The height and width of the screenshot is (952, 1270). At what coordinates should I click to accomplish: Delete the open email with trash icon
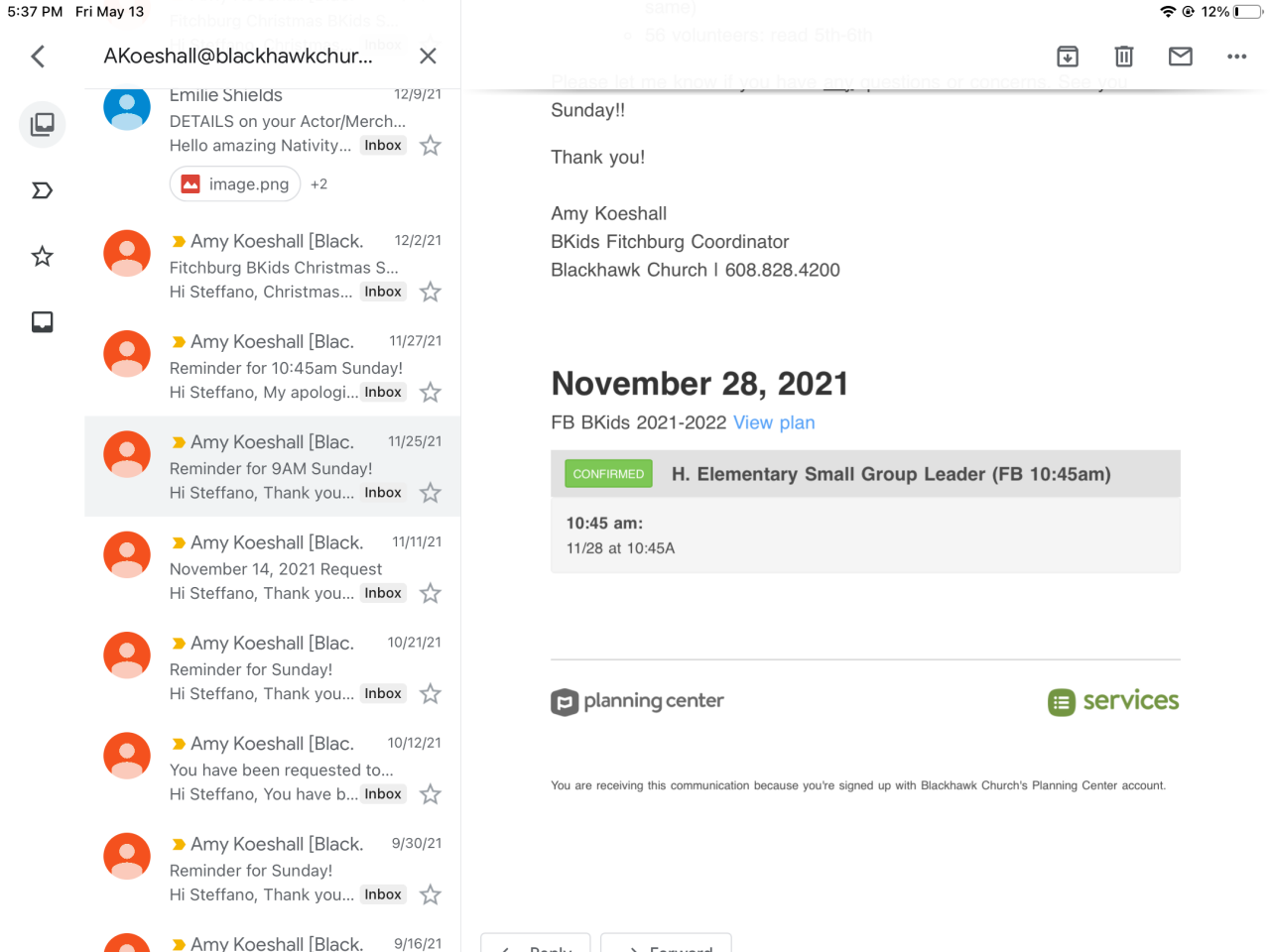(x=1124, y=57)
